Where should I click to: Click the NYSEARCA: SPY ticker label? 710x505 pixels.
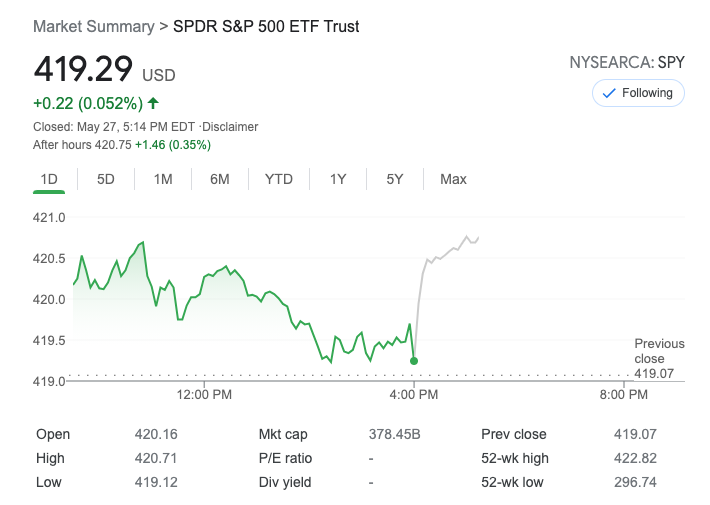(x=627, y=62)
